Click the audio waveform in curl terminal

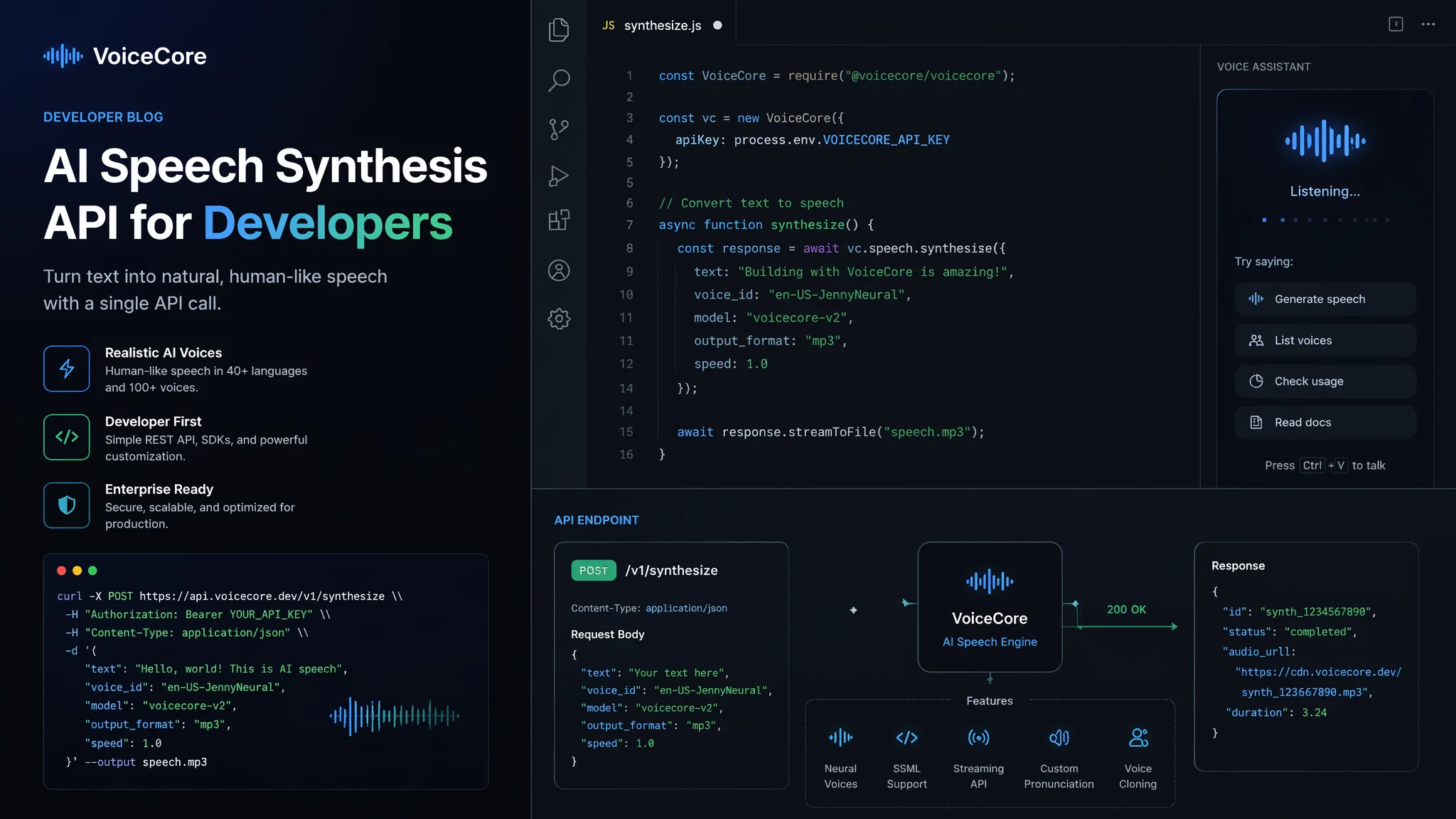(395, 716)
